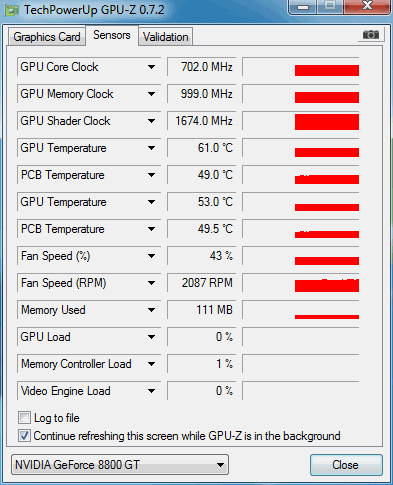The height and width of the screenshot is (485, 393).
Task: Open the Memory Used dropdown arrow
Action: coord(151,310)
